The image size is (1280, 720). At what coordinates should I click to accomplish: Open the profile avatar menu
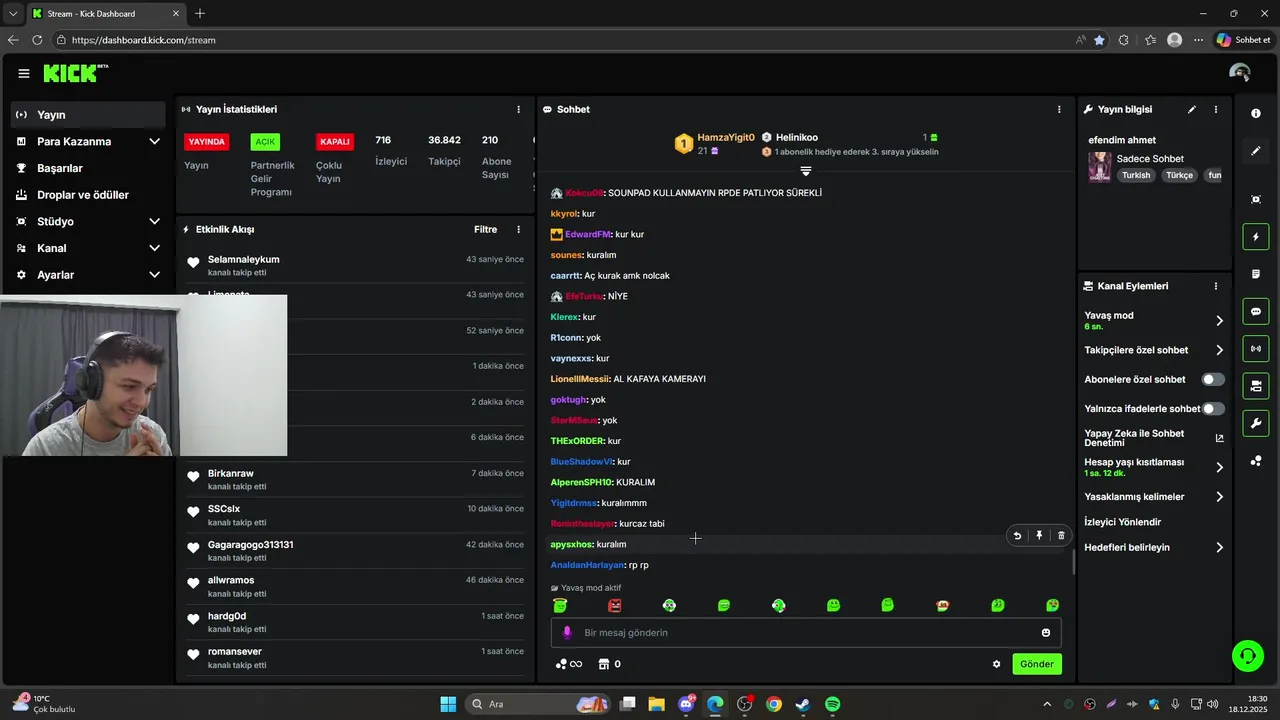click(x=1240, y=73)
